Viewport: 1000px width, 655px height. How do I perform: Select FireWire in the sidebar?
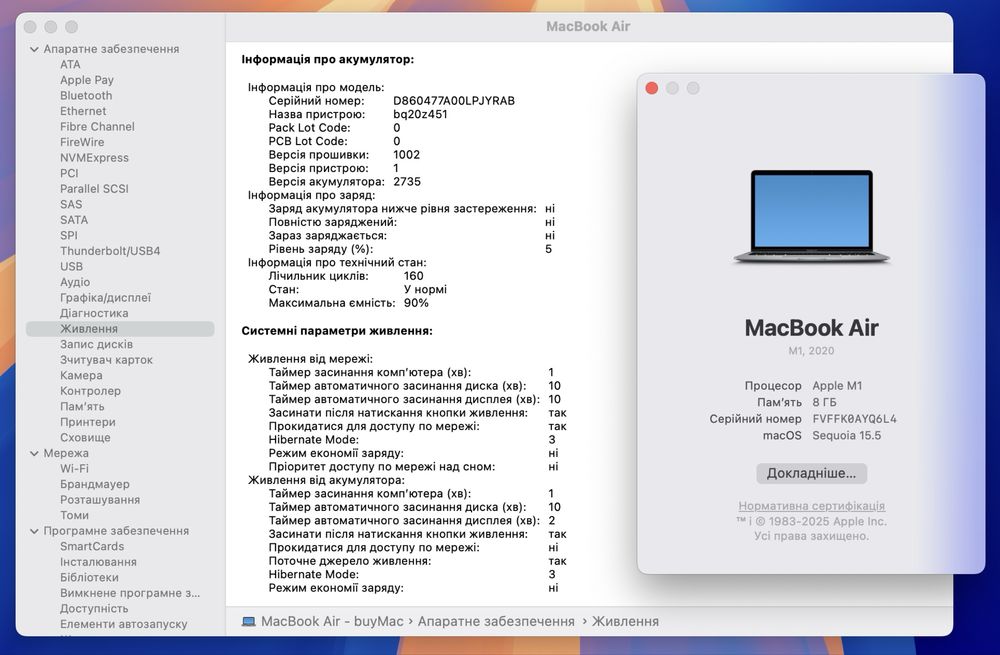(x=82, y=142)
